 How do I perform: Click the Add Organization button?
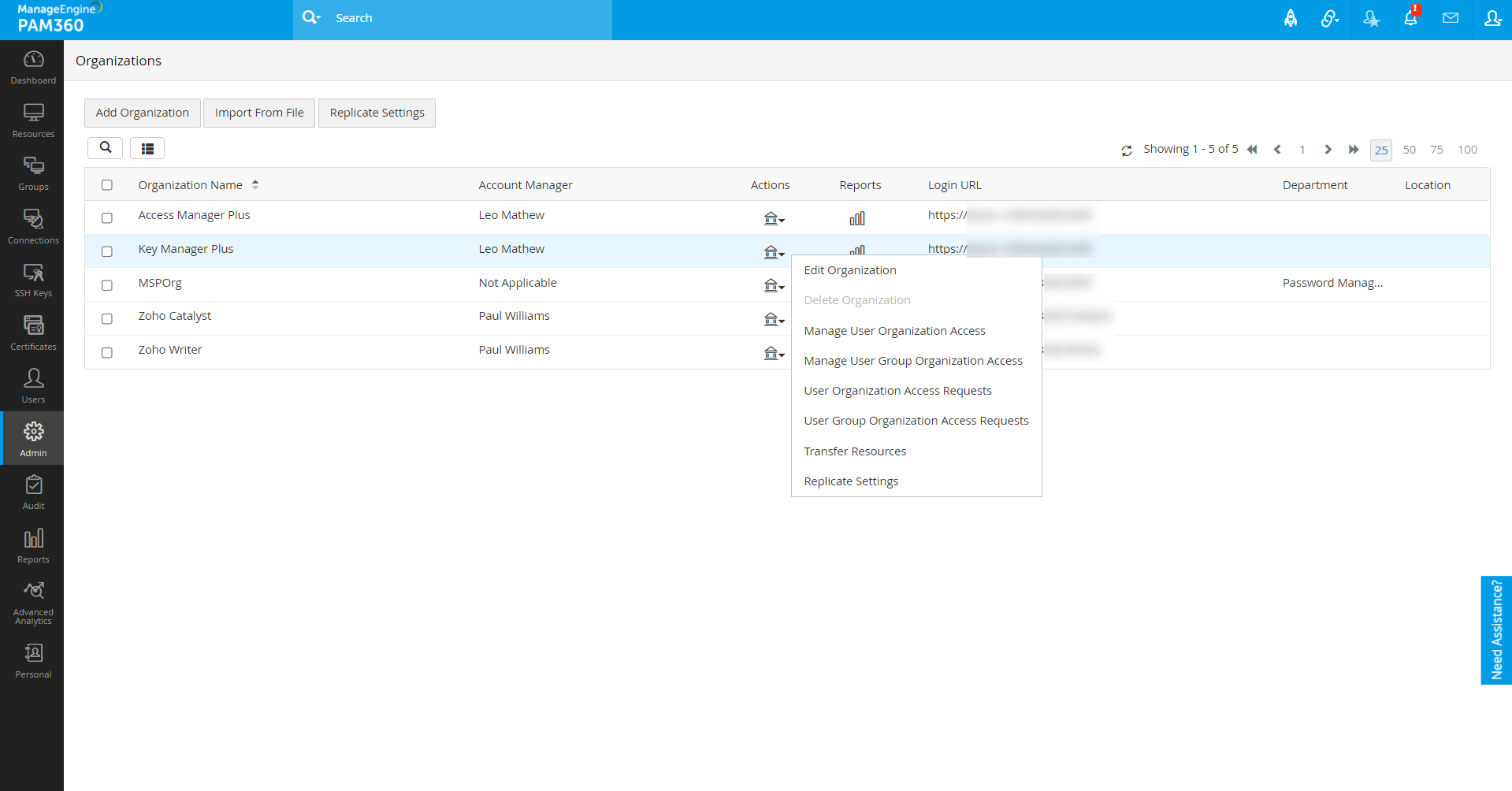point(143,113)
